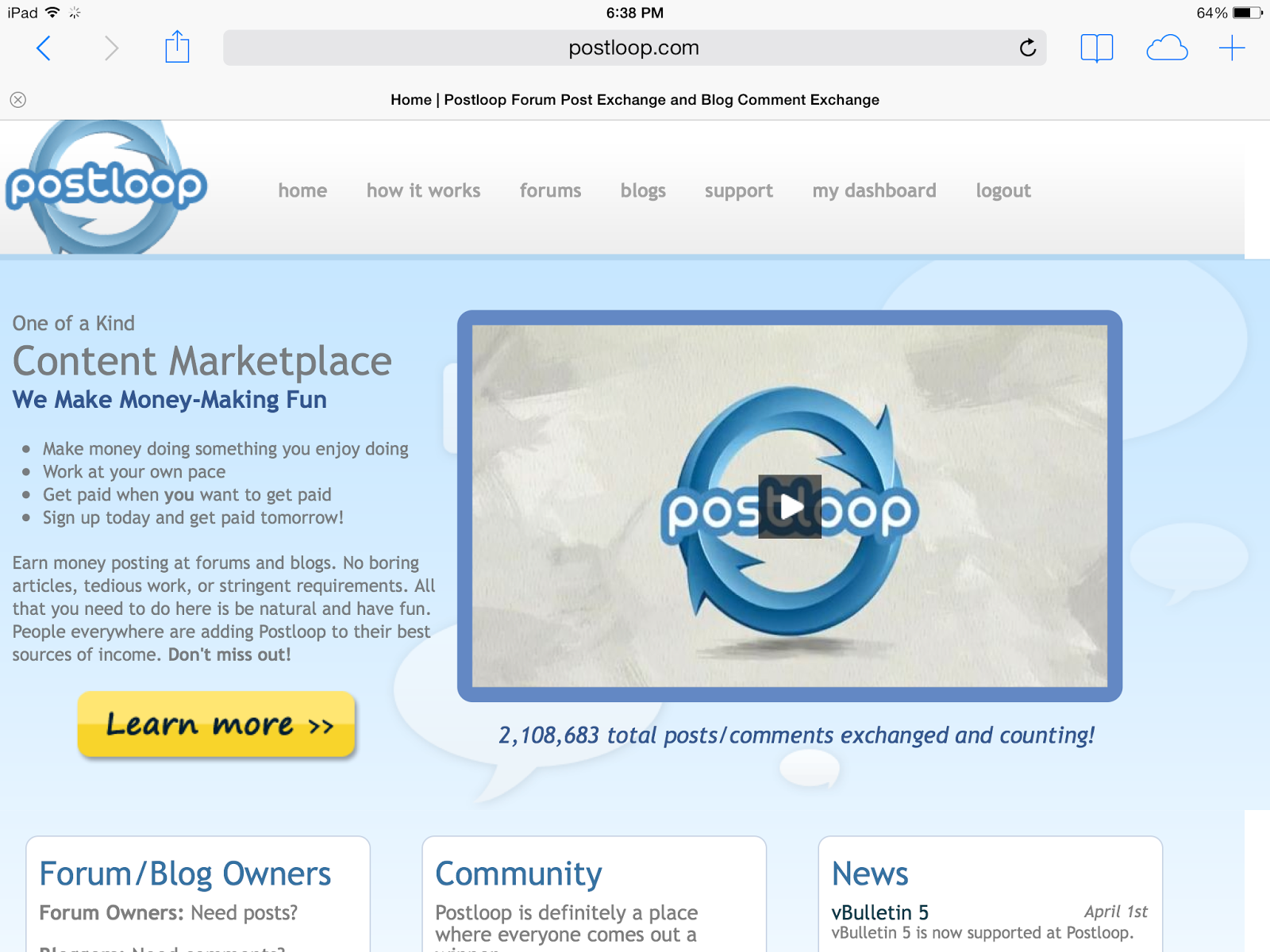Click the 'Sign up today and get paid tomorrow!' bullet
1270x952 pixels.
coord(193,518)
